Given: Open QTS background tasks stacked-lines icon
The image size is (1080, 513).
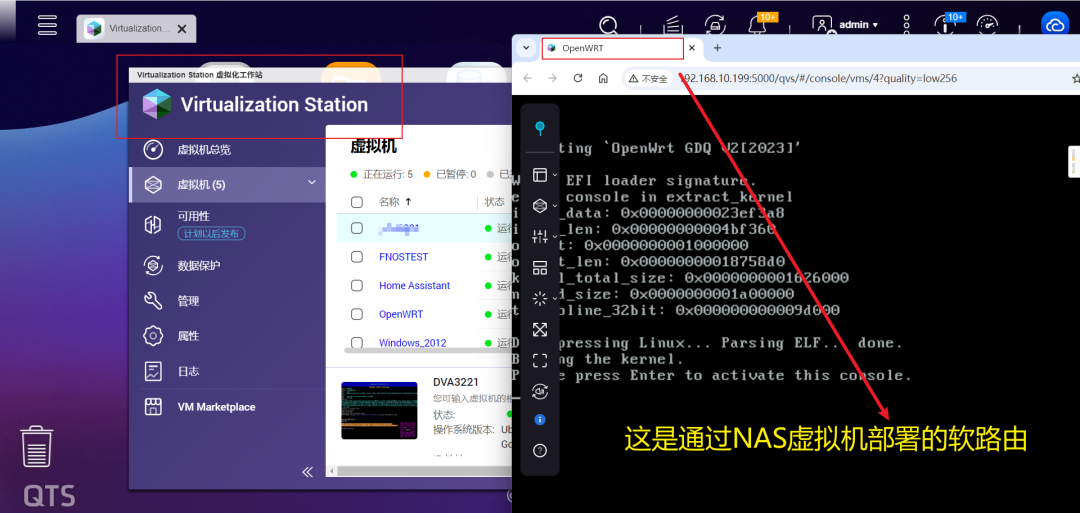Looking at the screenshot, I should (x=673, y=25).
